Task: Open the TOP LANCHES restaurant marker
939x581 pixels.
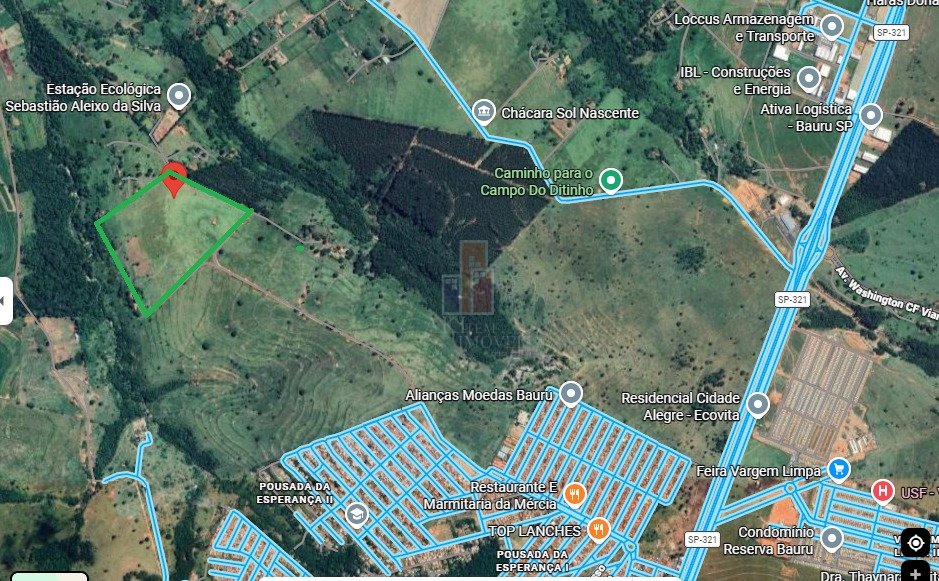Action: pos(598,529)
